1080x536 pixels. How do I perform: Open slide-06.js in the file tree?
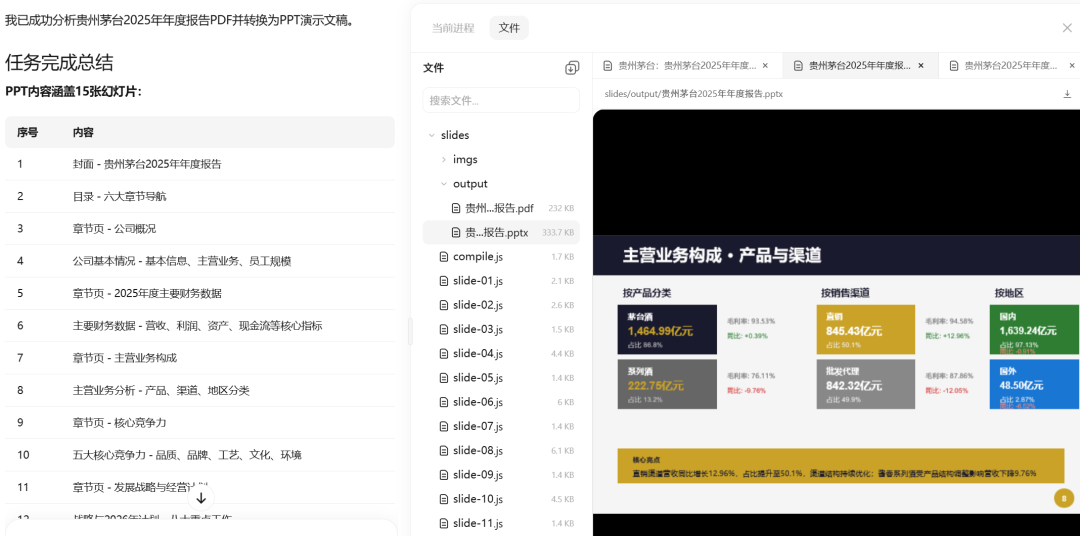coord(501,402)
